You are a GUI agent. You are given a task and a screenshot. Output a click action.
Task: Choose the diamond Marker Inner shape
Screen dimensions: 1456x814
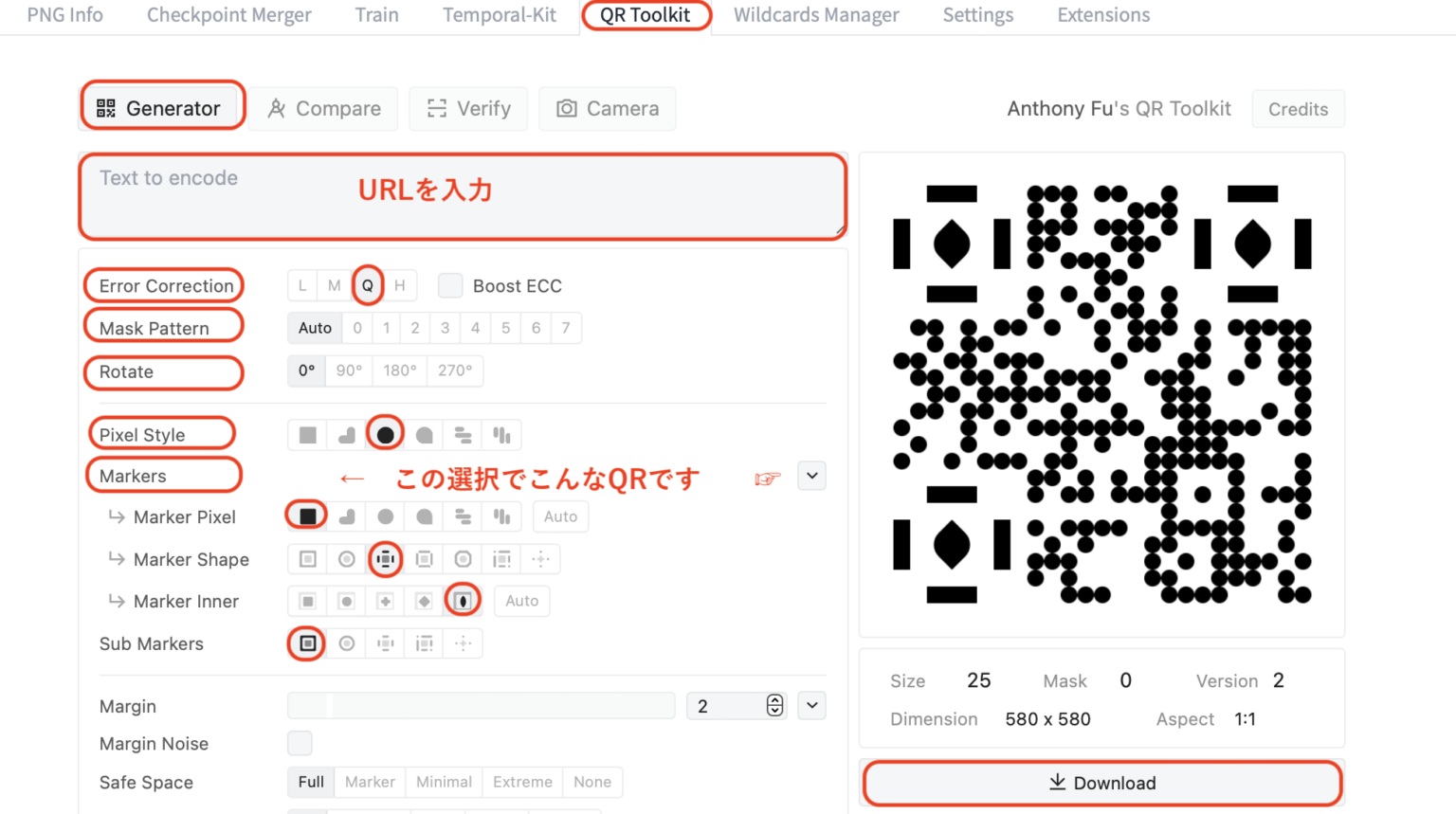pyautogui.click(x=424, y=601)
